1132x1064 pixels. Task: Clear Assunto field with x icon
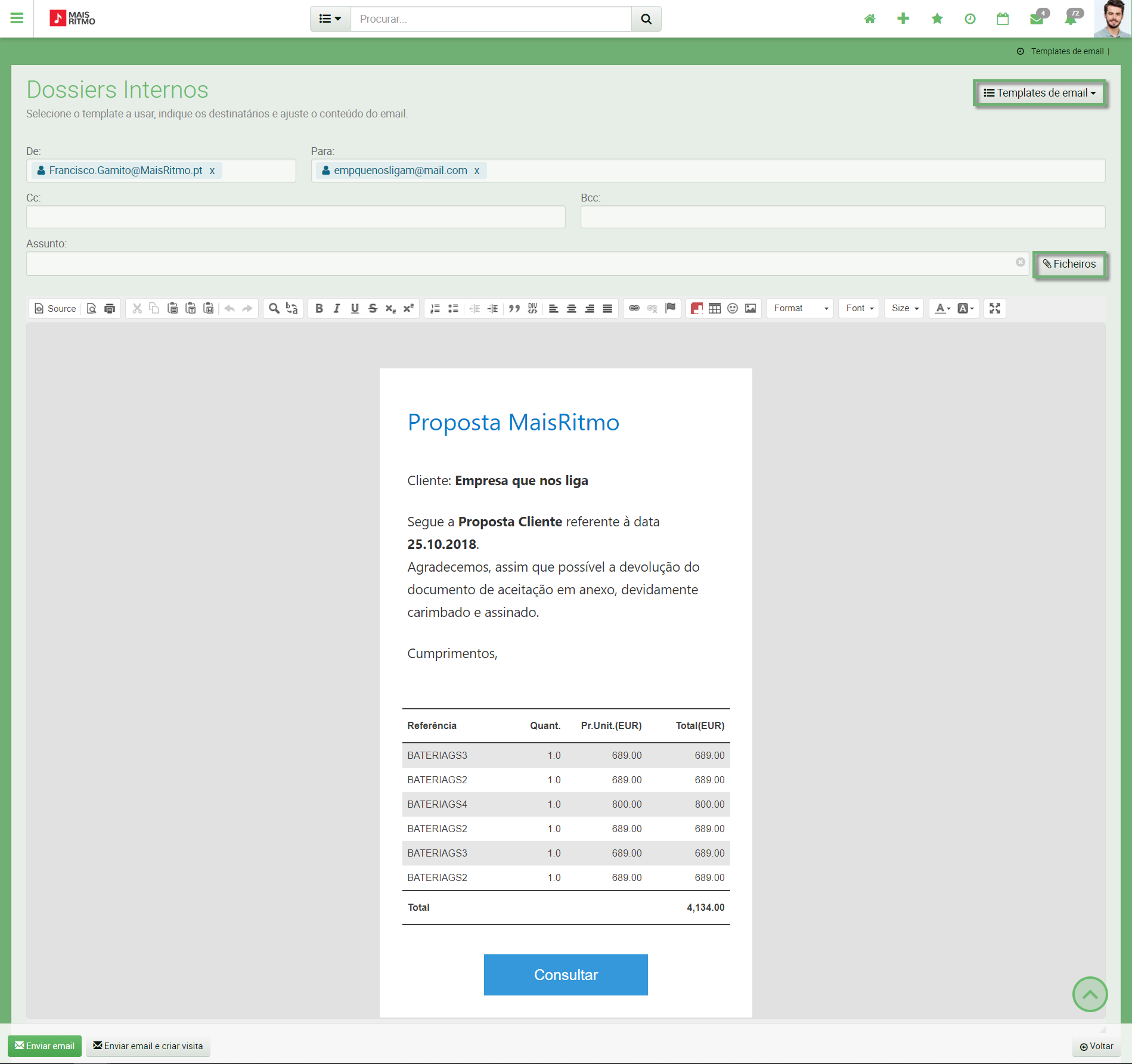[x=1021, y=262]
